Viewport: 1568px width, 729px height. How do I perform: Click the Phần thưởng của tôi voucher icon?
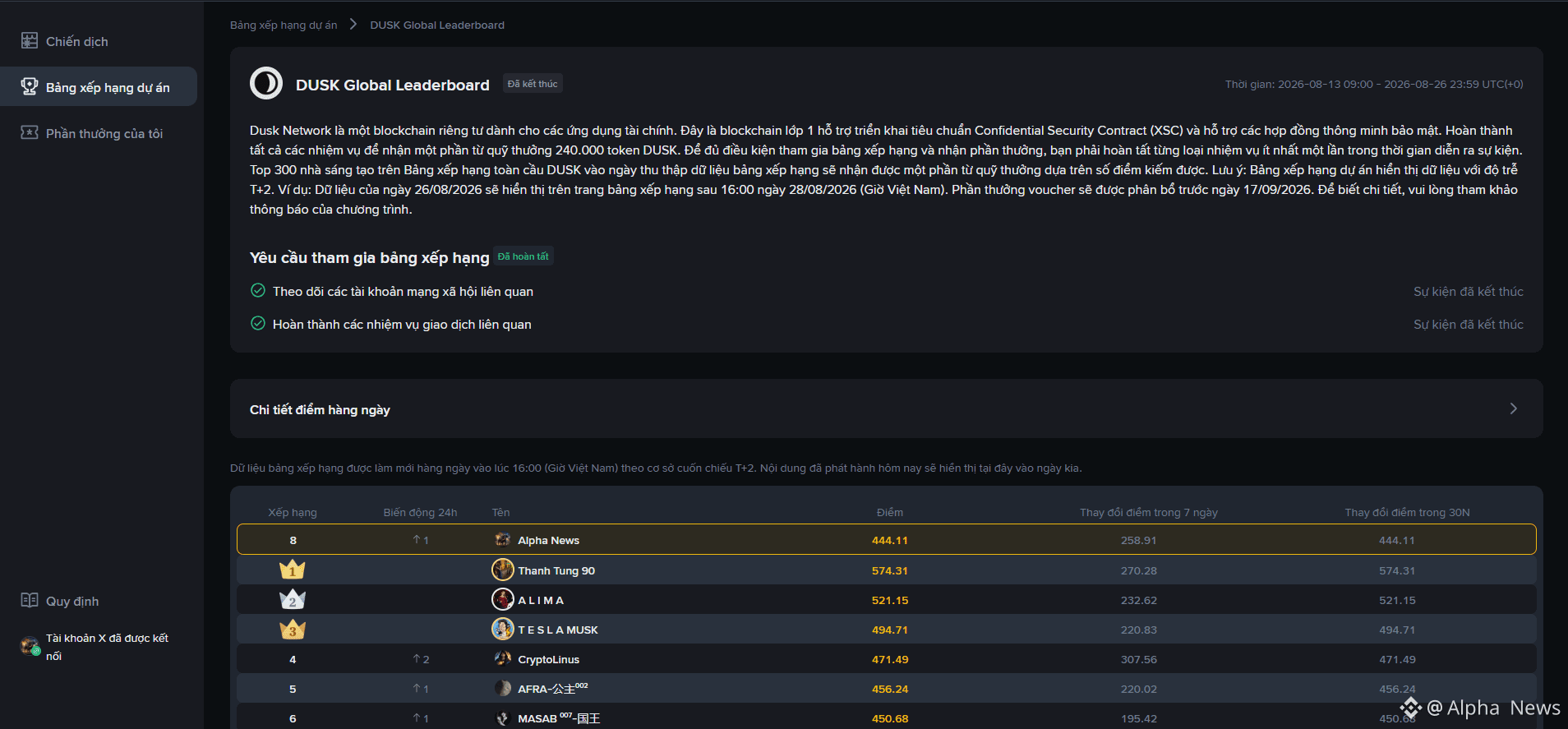click(x=30, y=132)
